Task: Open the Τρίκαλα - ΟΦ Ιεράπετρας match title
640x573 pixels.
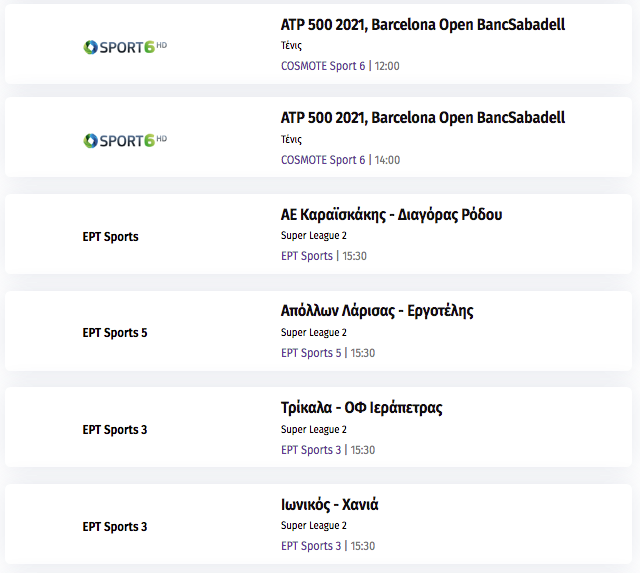Action: [362, 408]
